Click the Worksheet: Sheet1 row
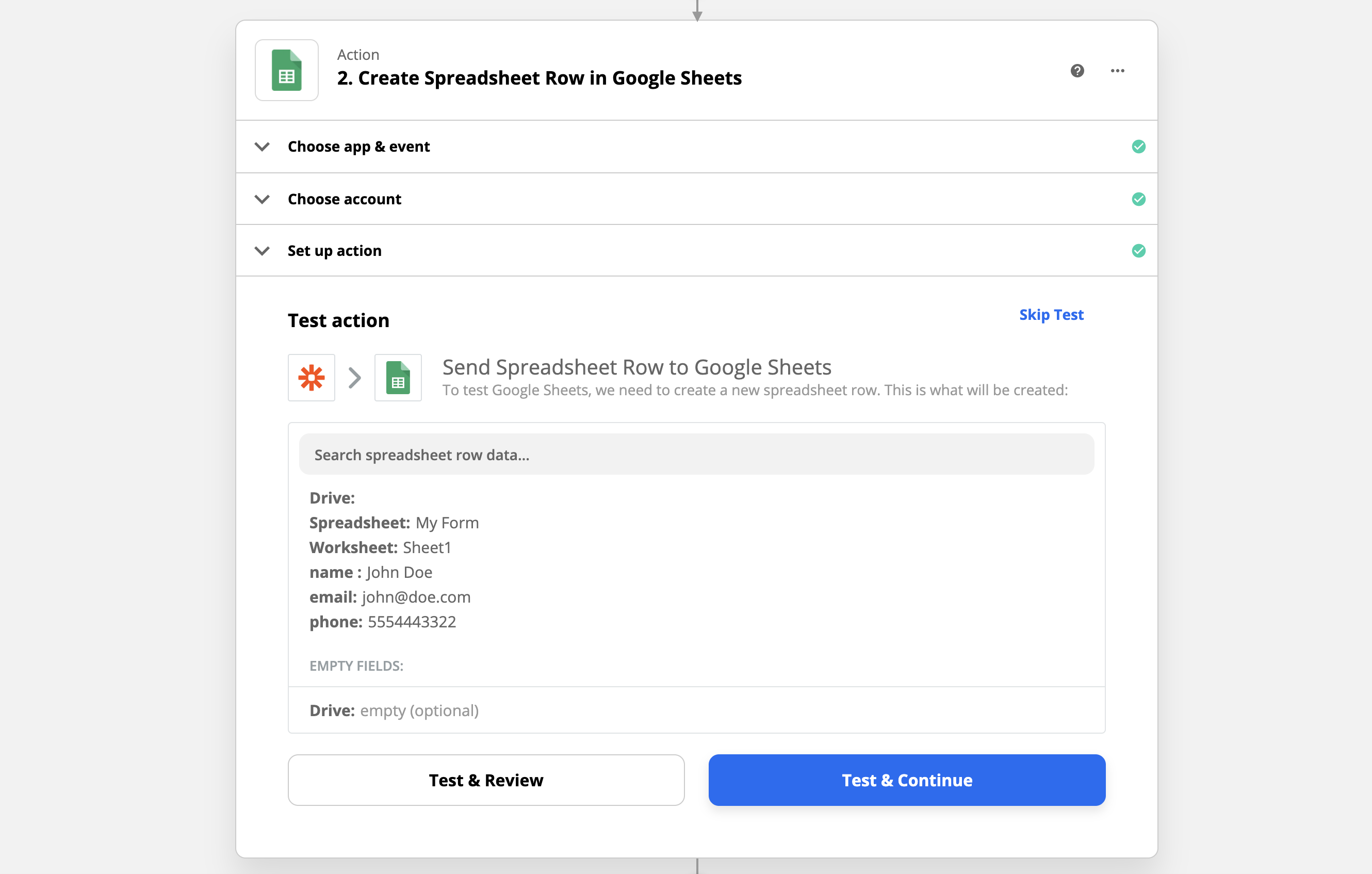Screen dimensions: 1372x874 (381, 547)
